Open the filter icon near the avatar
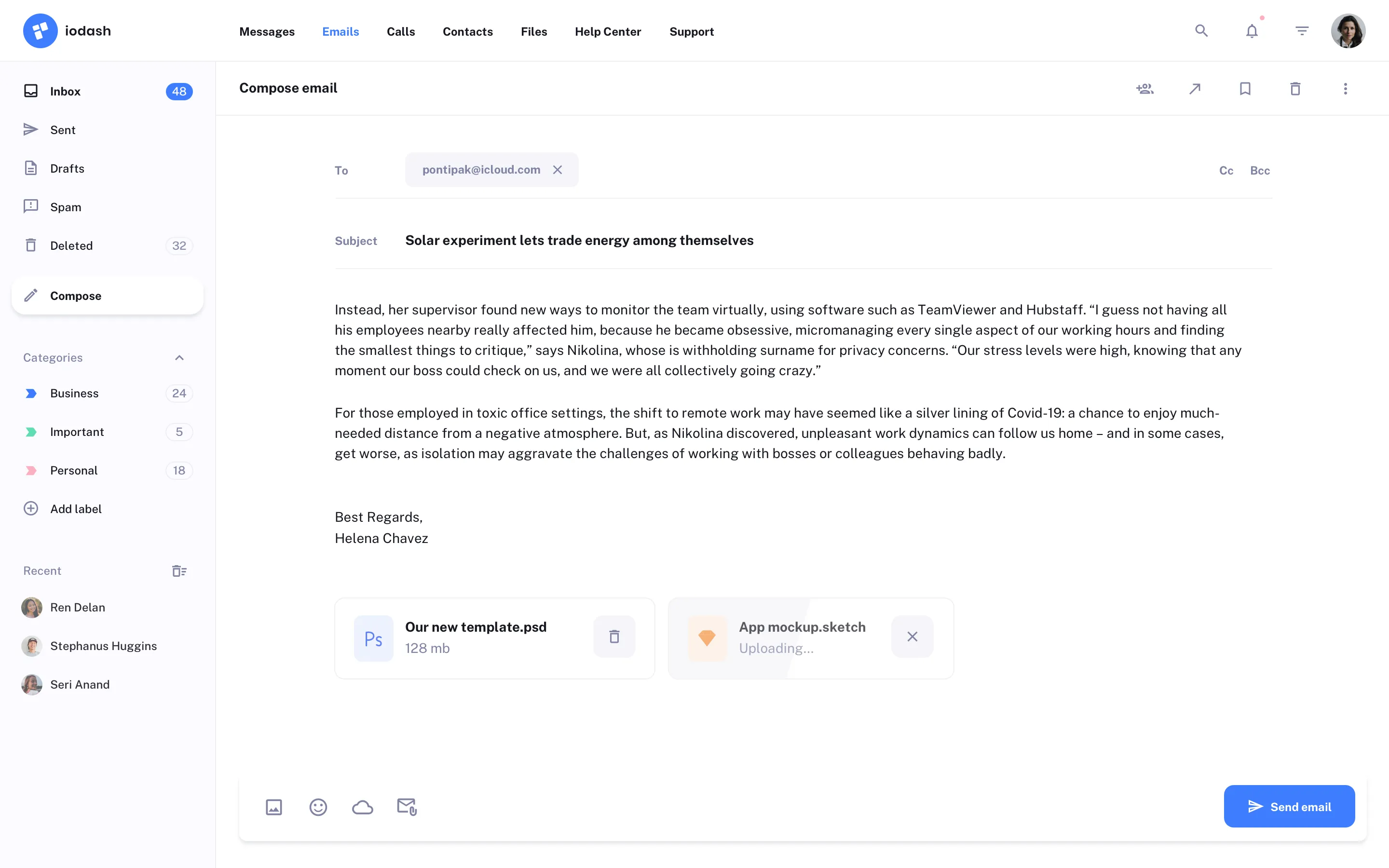This screenshot has height=868, width=1389. tap(1301, 30)
